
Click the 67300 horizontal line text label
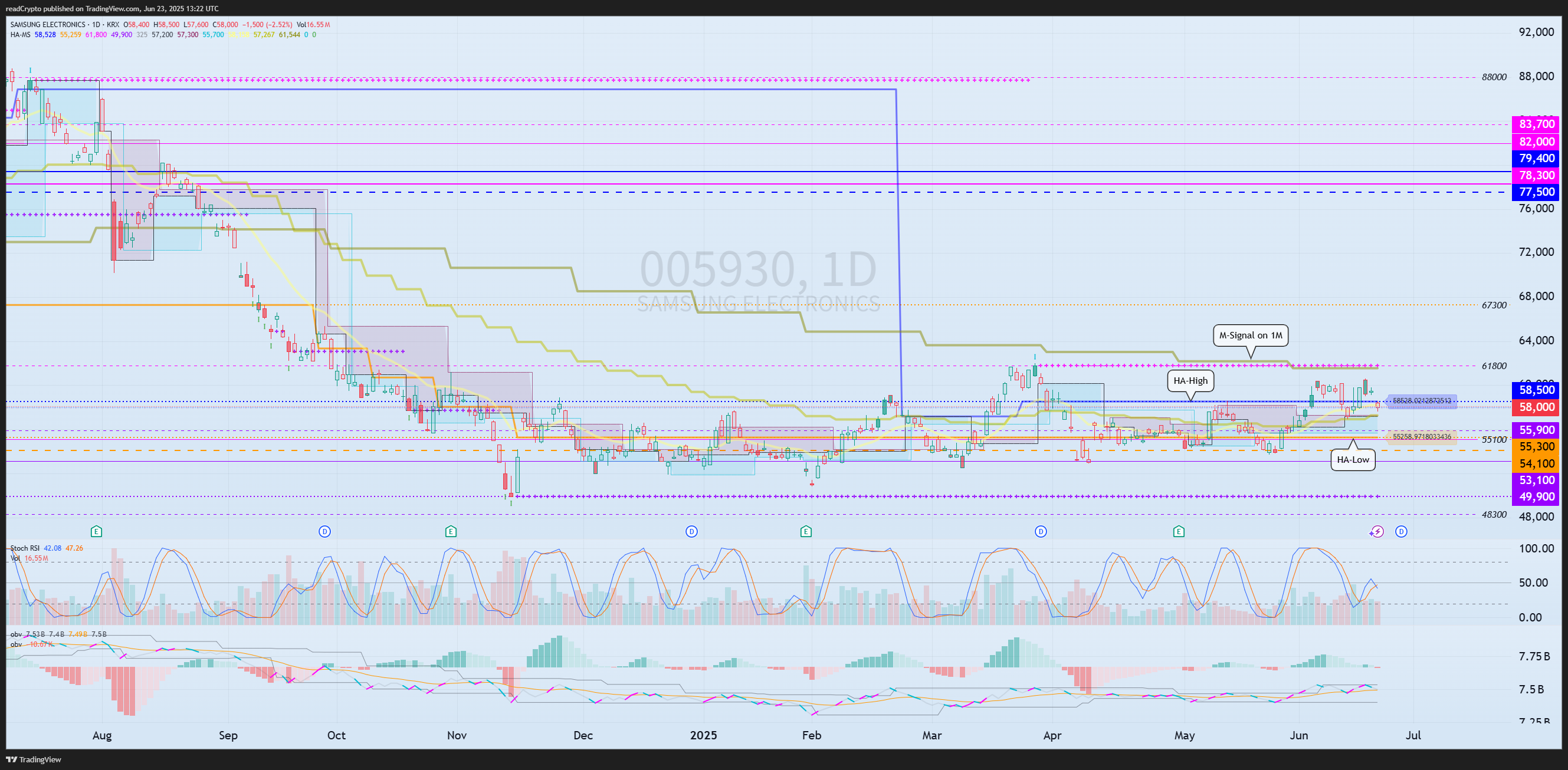(1494, 305)
